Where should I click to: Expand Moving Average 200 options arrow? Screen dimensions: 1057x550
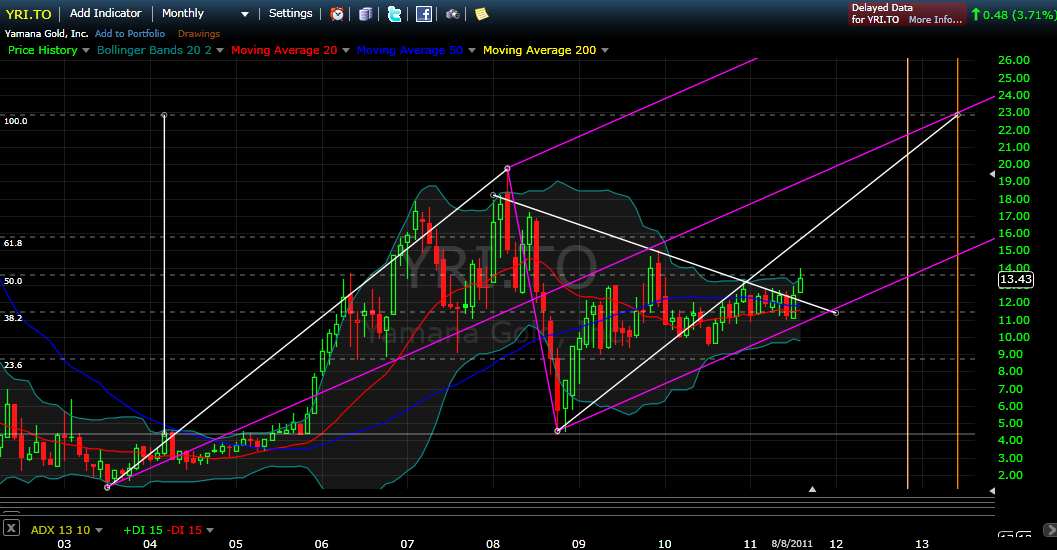pos(605,51)
